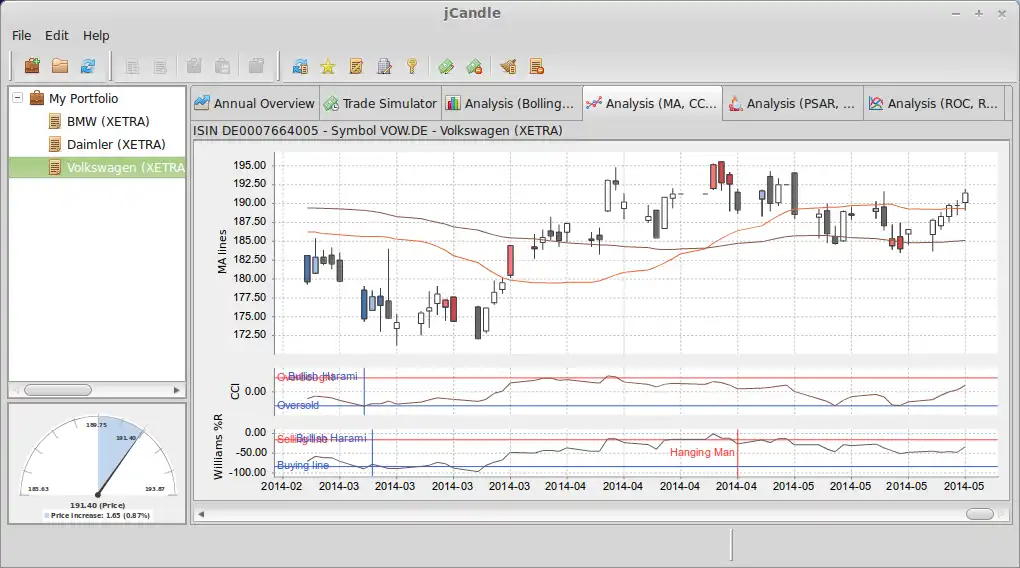
Task: Click the new portfolio briefcase icon
Action: click(32, 66)
